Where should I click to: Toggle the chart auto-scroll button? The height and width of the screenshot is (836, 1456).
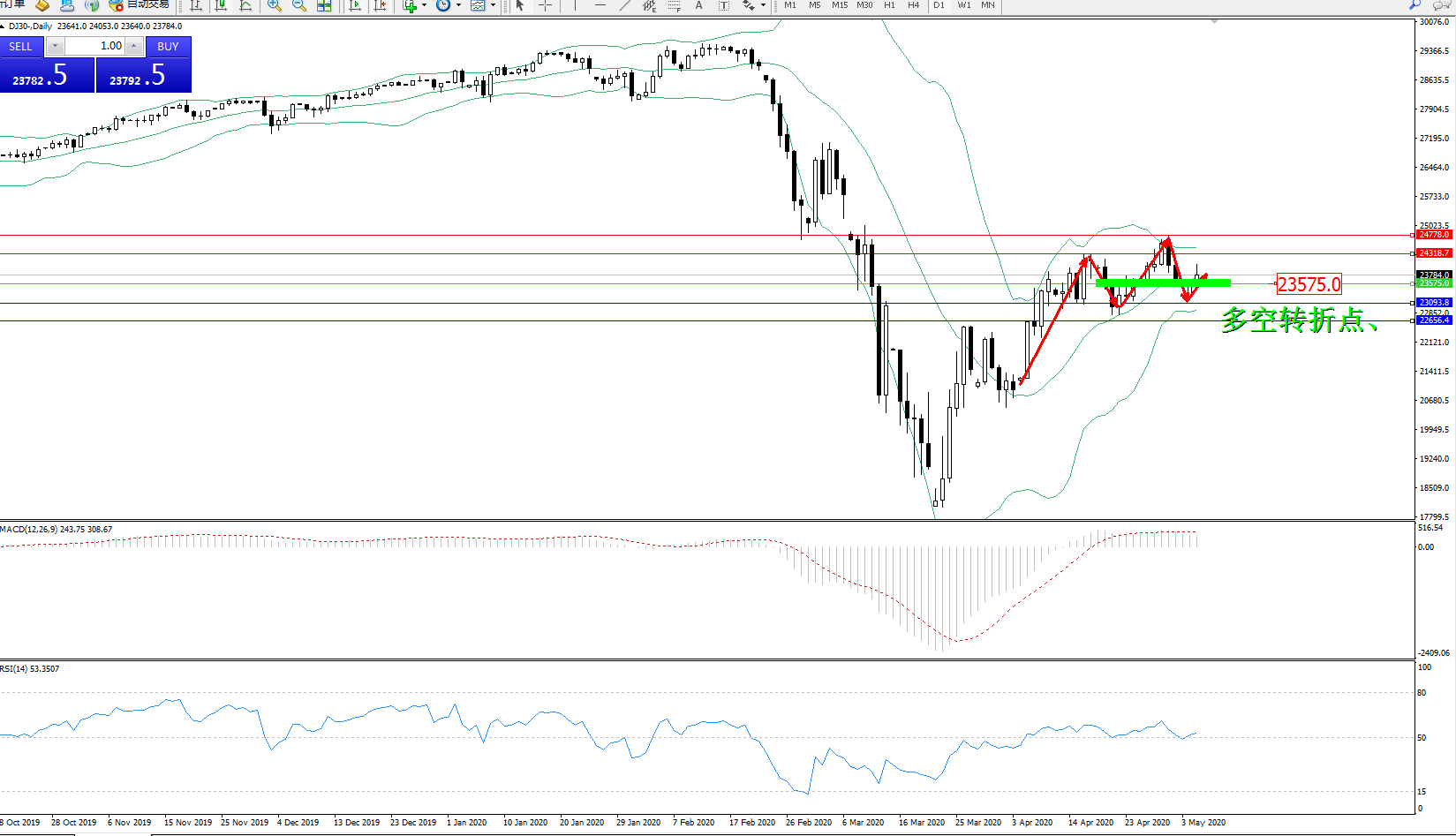355,5
